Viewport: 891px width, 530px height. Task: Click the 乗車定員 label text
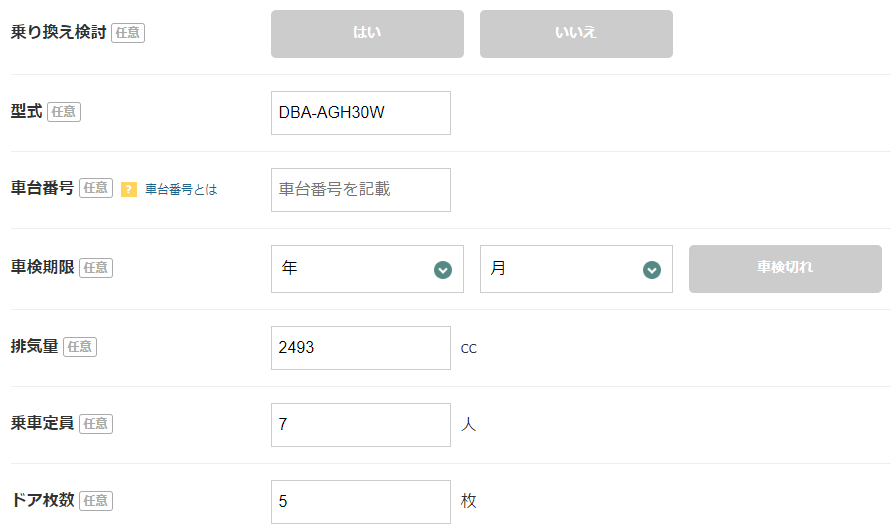tap(43, 424)
